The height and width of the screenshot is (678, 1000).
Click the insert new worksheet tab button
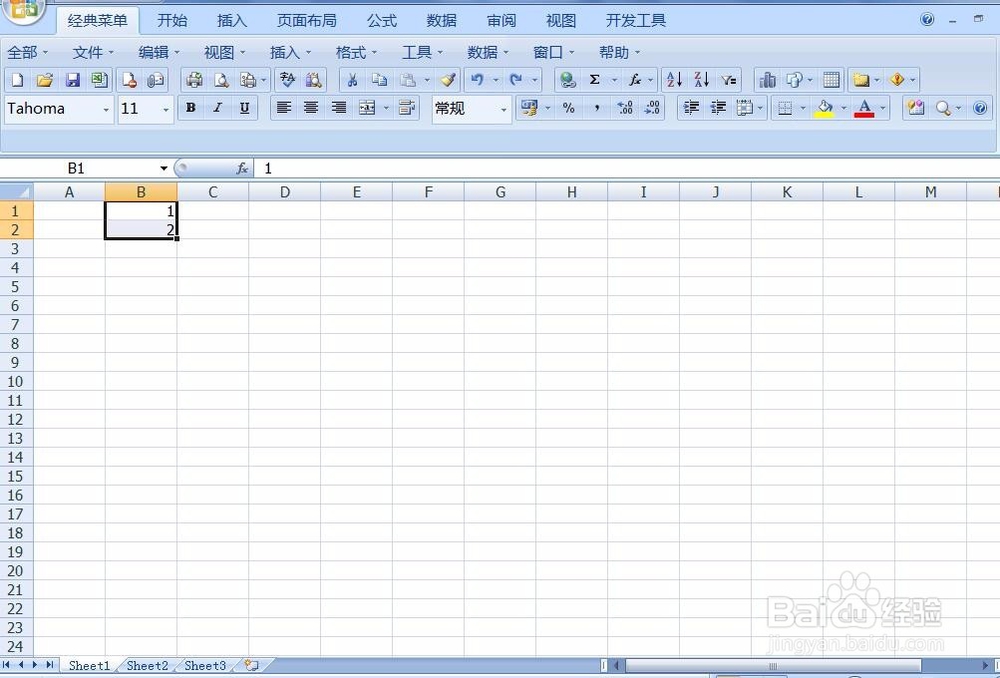coord(252,665)
